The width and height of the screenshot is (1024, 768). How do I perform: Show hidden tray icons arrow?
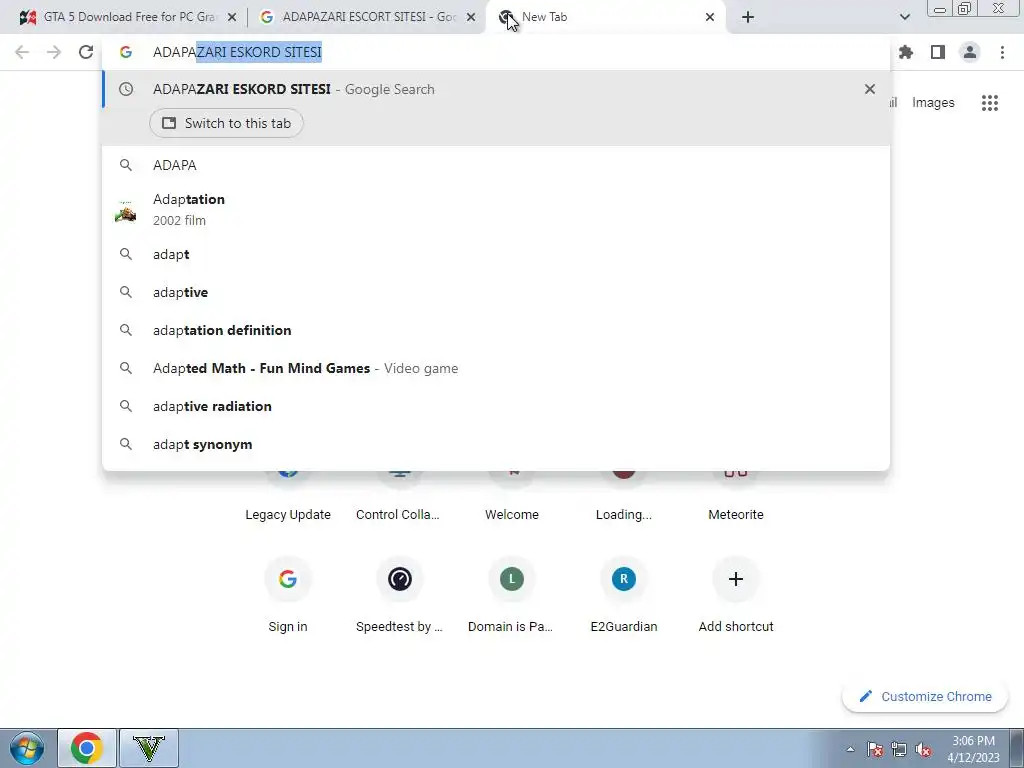850,749
